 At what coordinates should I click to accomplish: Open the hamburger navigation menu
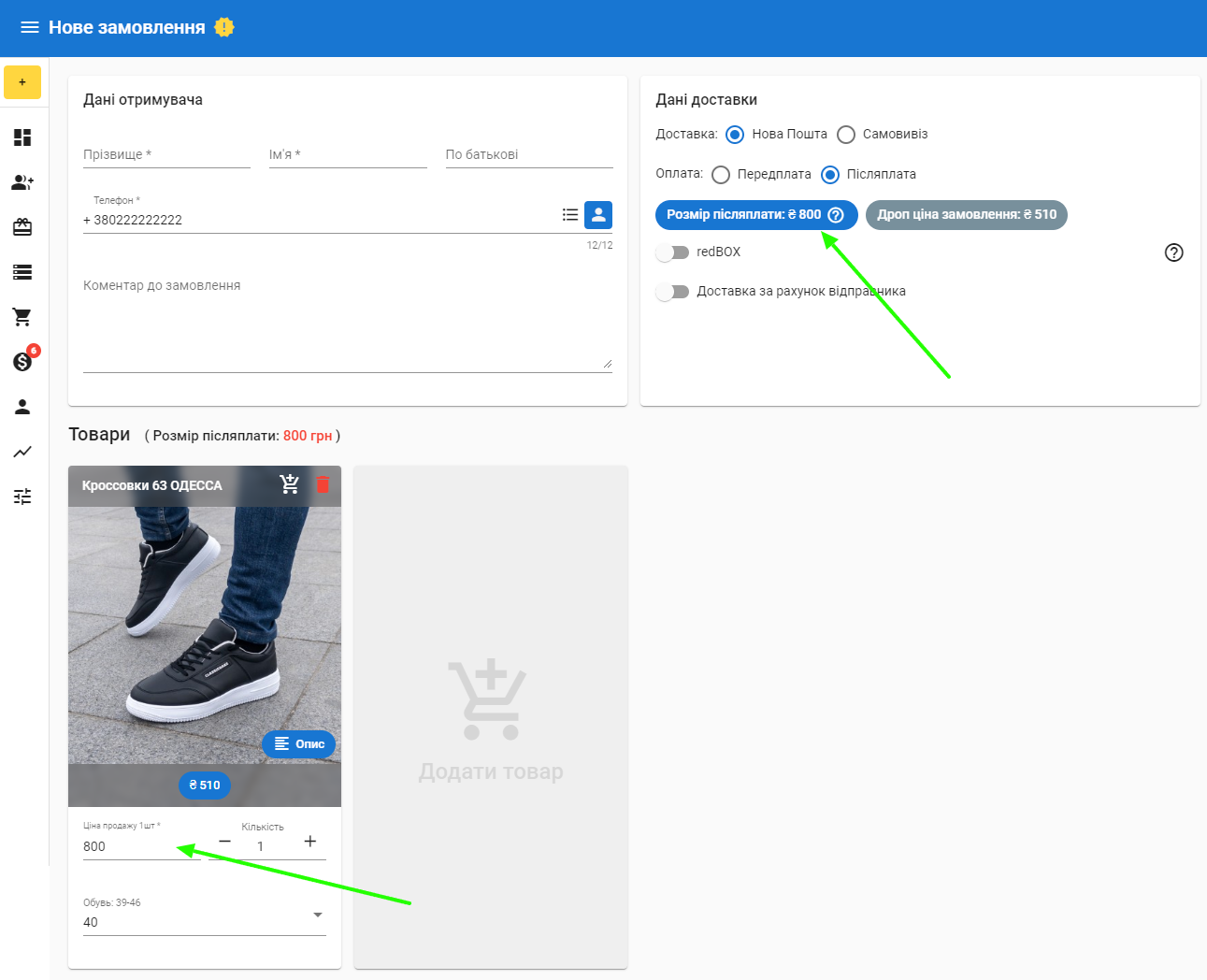(x=29, y=27)
